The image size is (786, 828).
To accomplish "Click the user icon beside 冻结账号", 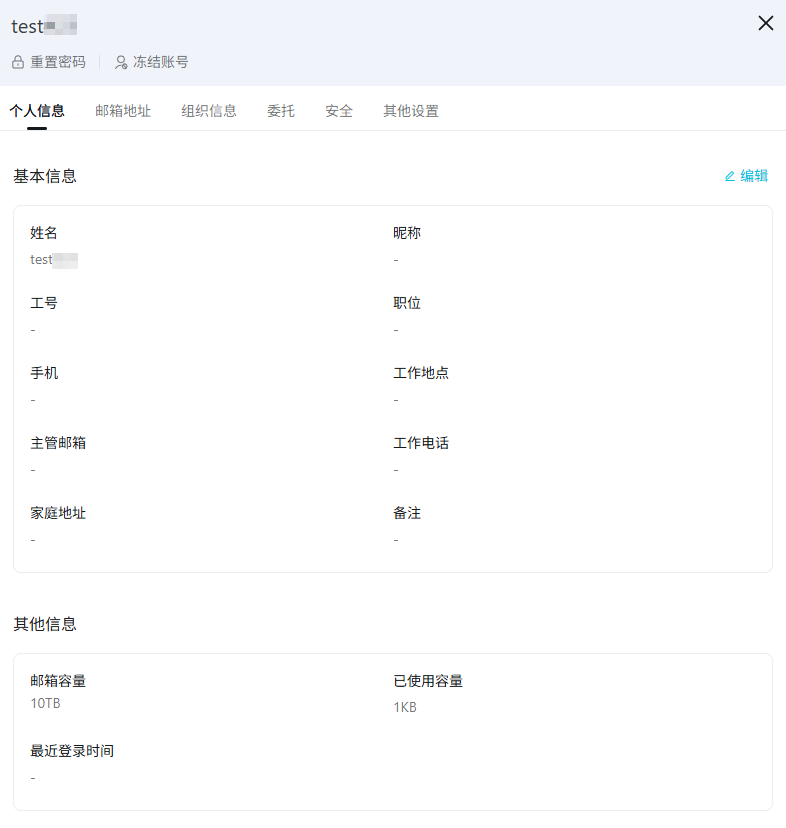I will click(x=121, y=62).
